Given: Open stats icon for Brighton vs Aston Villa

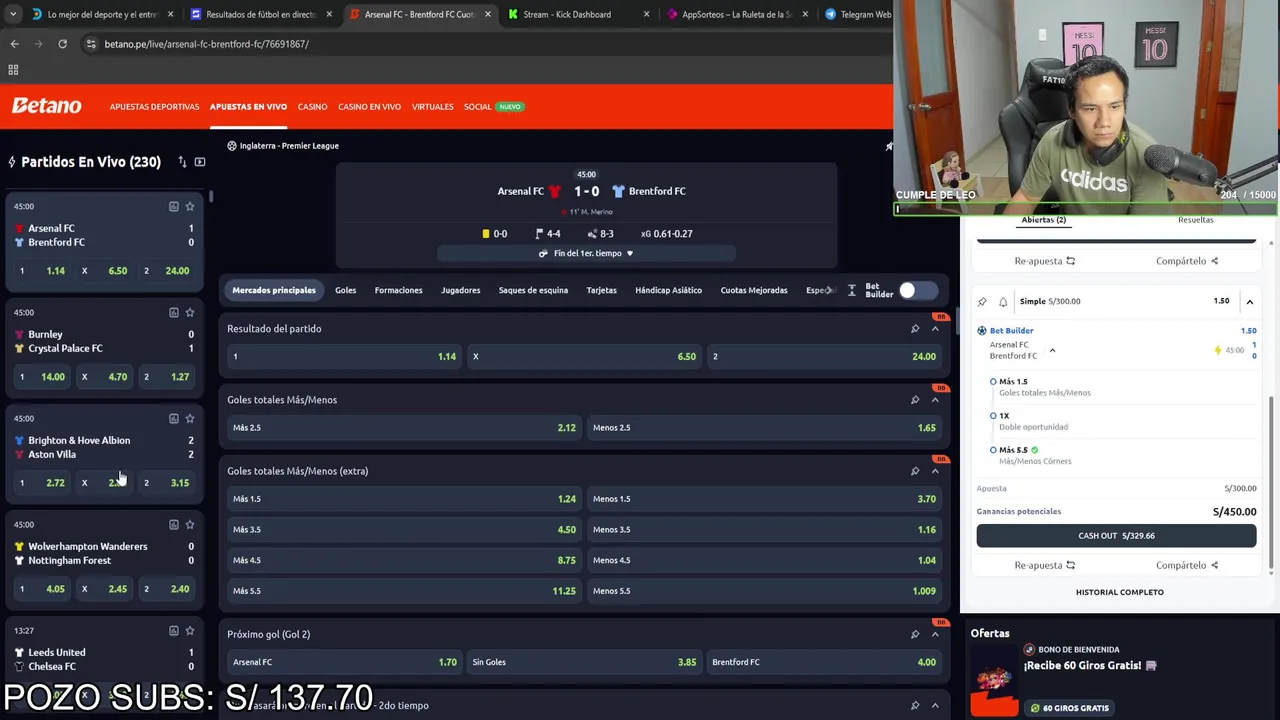Looking at the screenshot, I should [173, 418].
